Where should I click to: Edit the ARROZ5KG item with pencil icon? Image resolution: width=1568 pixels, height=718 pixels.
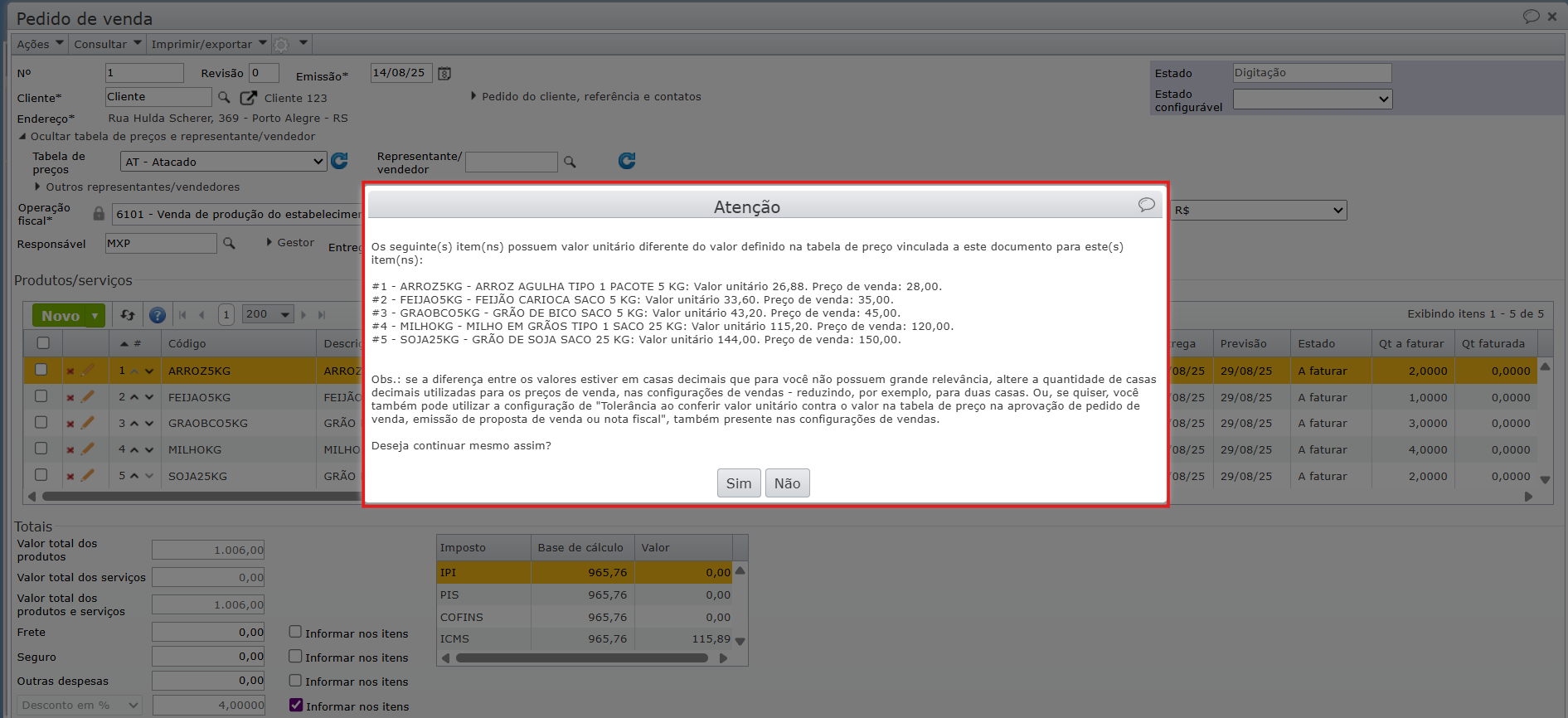coord(88,370)
